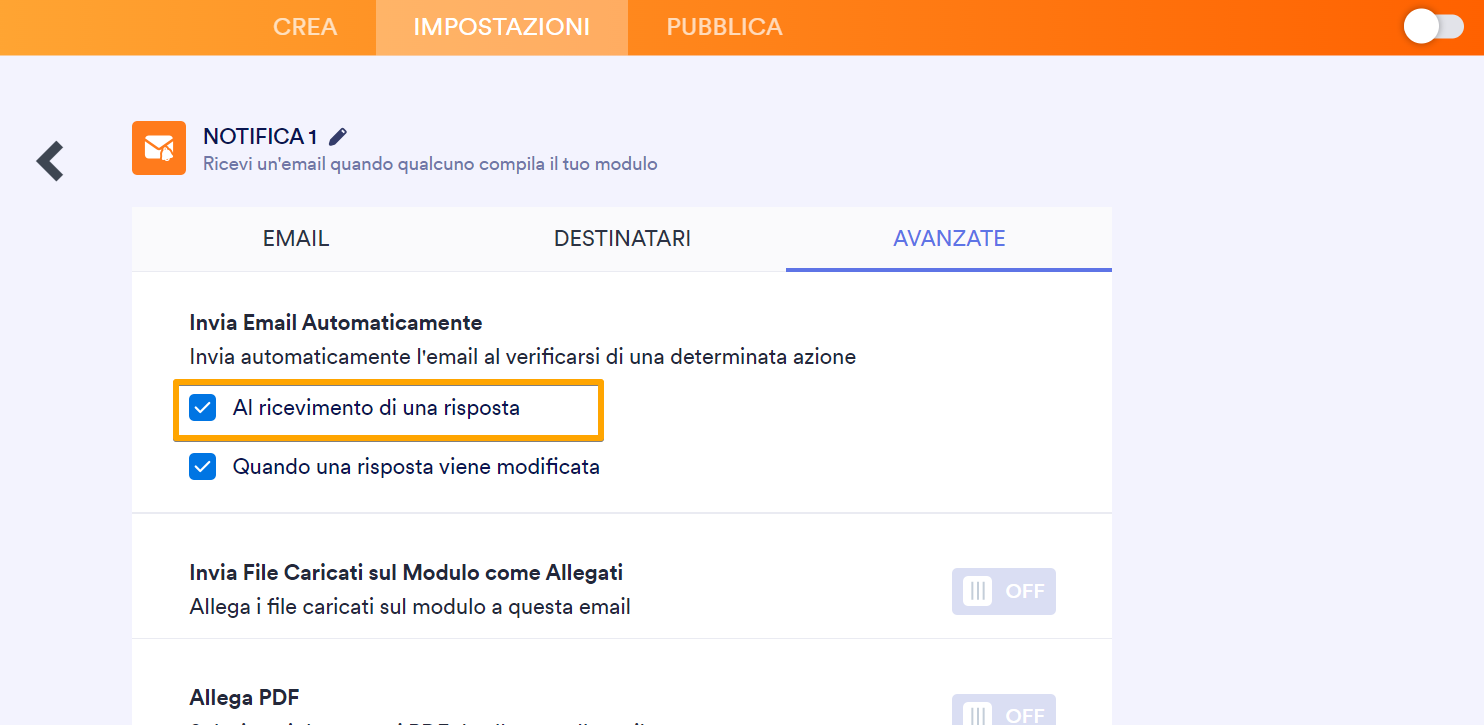
Task: Click the "Invia File Caricati sul Modulo come Allegati" heading
Action: tap(406, 573)
